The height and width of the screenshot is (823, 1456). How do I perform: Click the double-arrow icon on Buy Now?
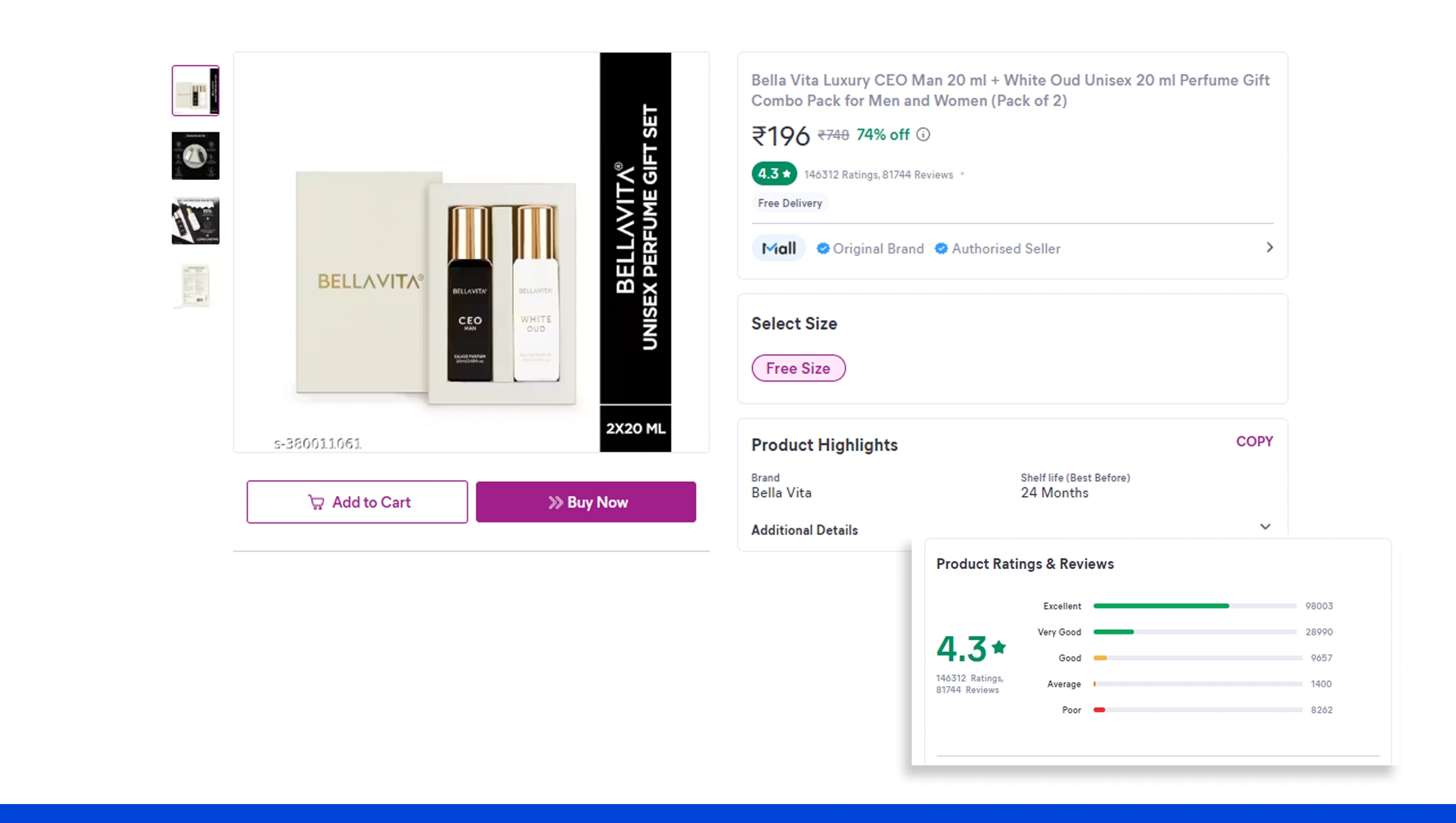point(554,502)
